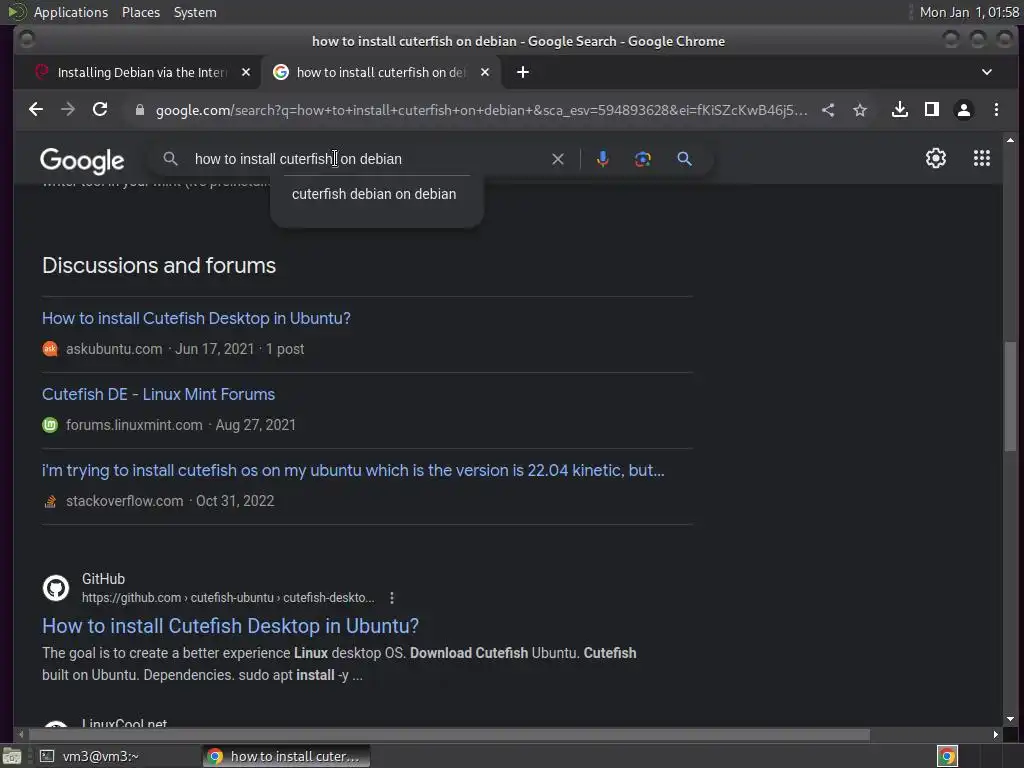Click the horizontal scrollbar right arrow

(x=995, y=735)
